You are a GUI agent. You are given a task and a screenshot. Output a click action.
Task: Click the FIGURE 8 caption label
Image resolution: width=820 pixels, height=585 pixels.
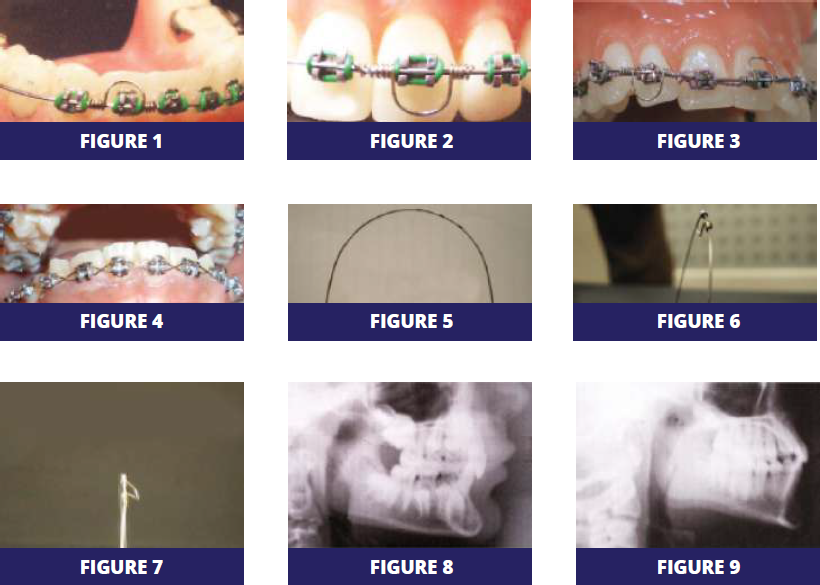click(x=410, y=567)
